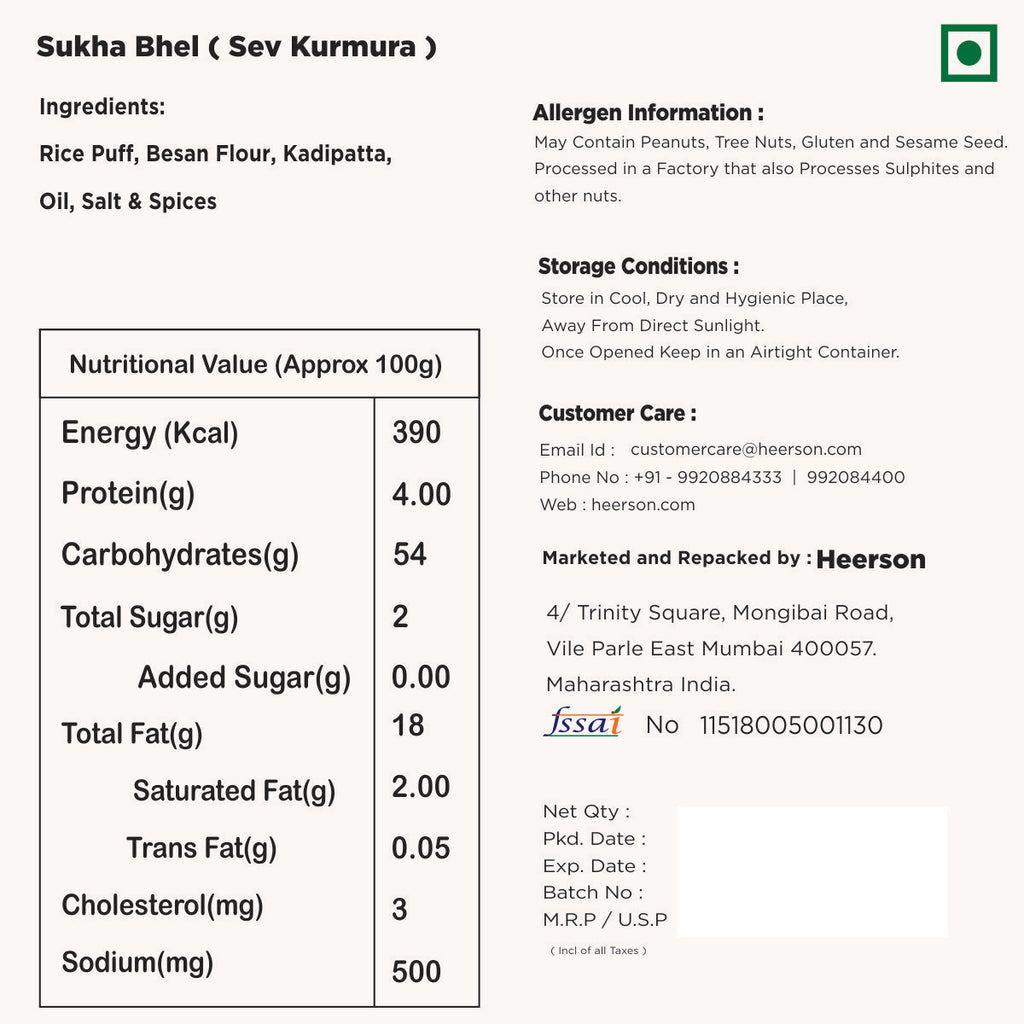
Task: Click the green vegetarian mark icon
Action: tap(968, 53)
